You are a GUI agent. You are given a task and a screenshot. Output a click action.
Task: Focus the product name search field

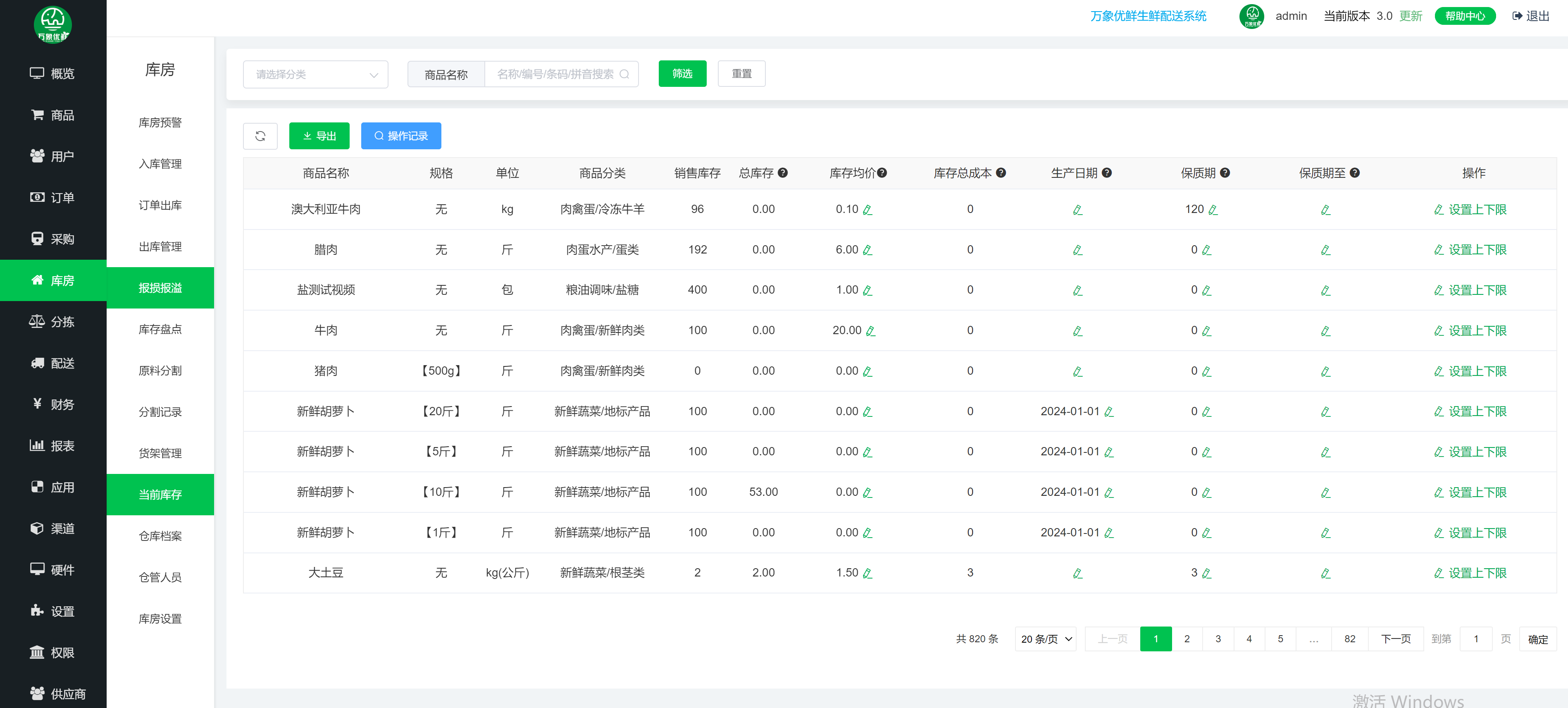point(555,74)
